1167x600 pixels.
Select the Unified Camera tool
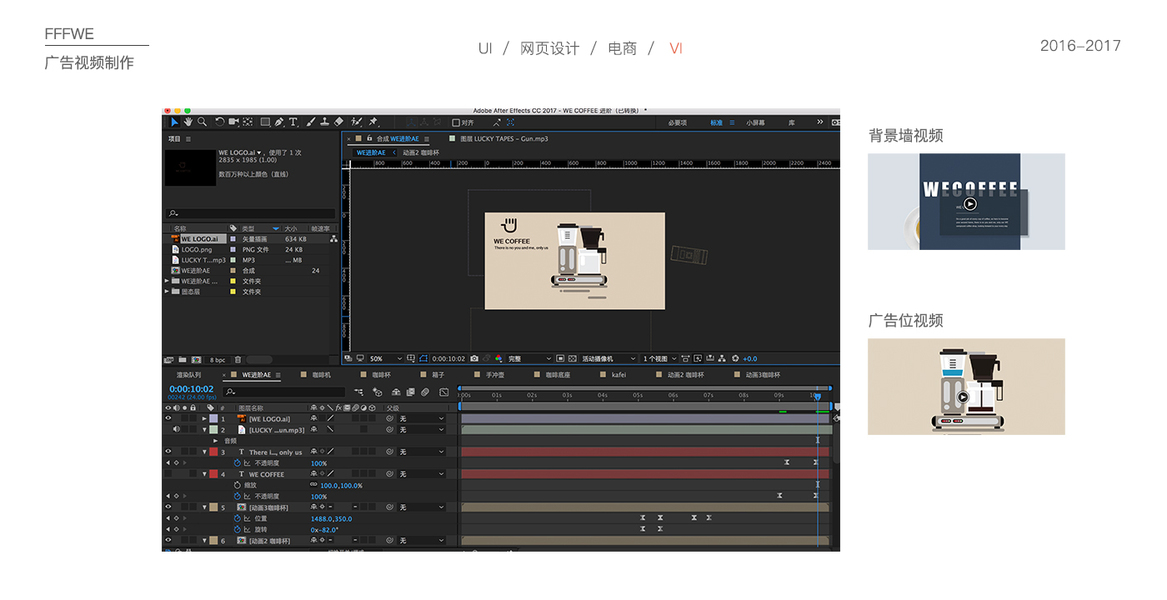coord(234,121)
